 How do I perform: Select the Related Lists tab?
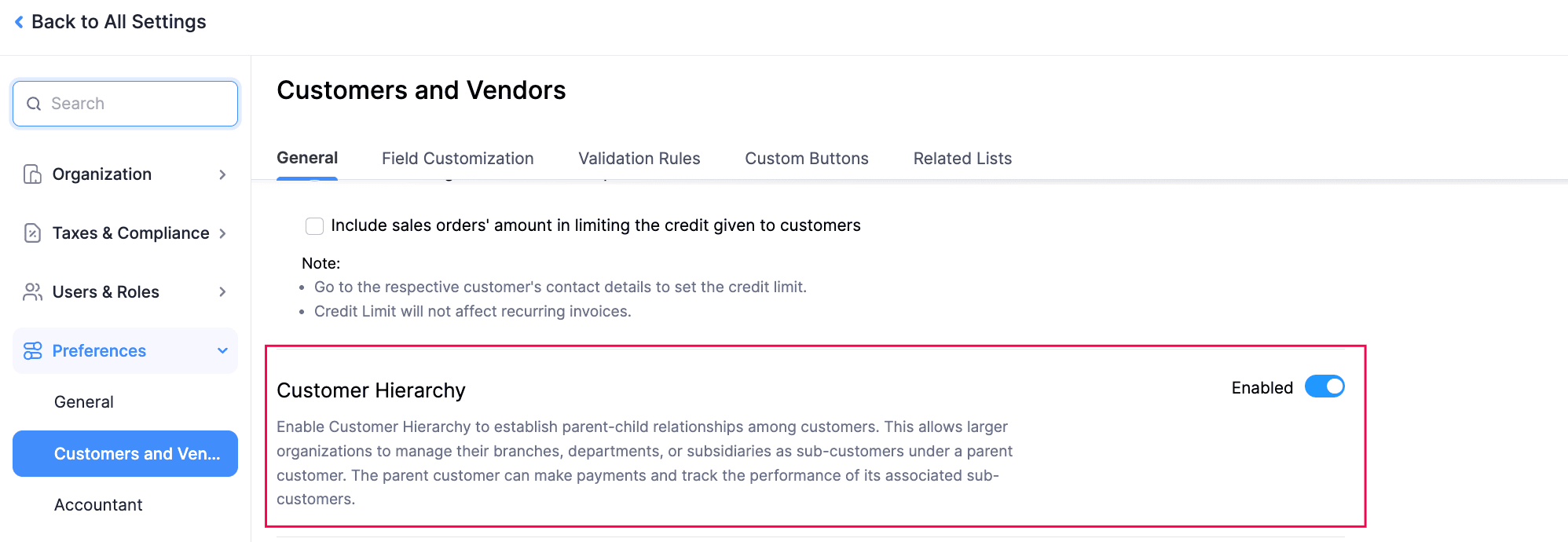coord(962,159)
